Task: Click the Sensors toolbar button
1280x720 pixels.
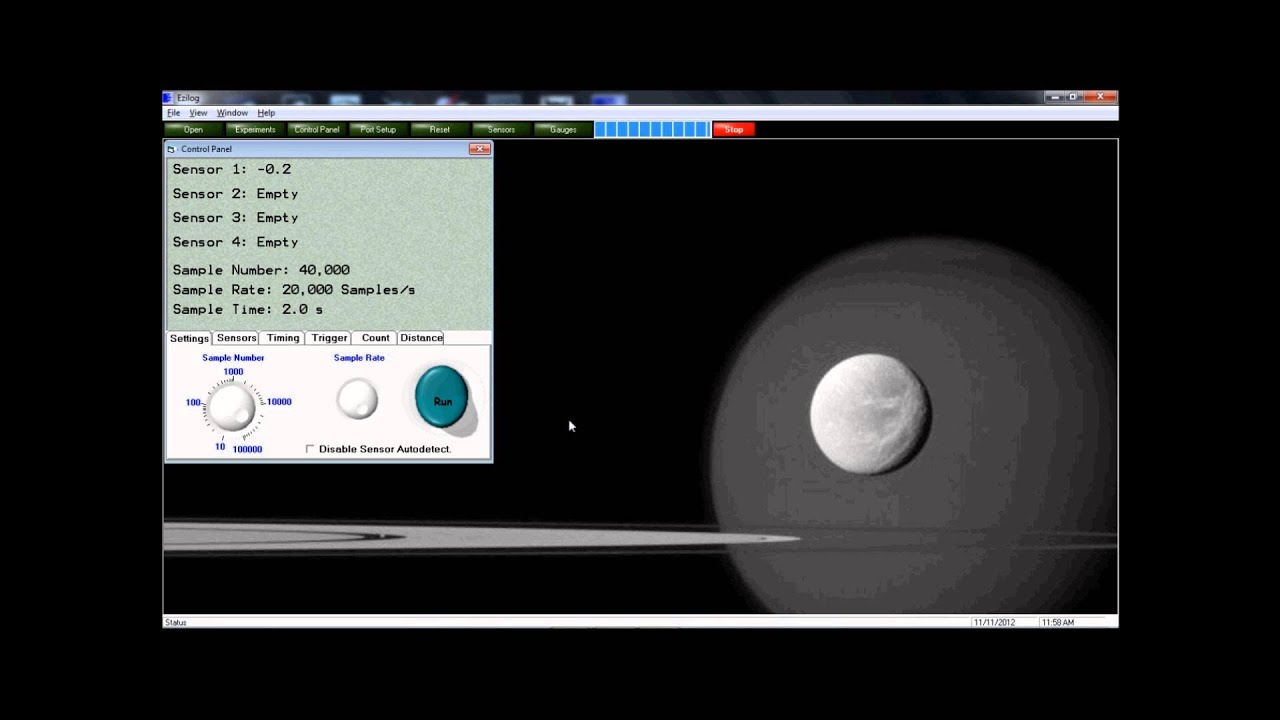Action: [501, 129]
